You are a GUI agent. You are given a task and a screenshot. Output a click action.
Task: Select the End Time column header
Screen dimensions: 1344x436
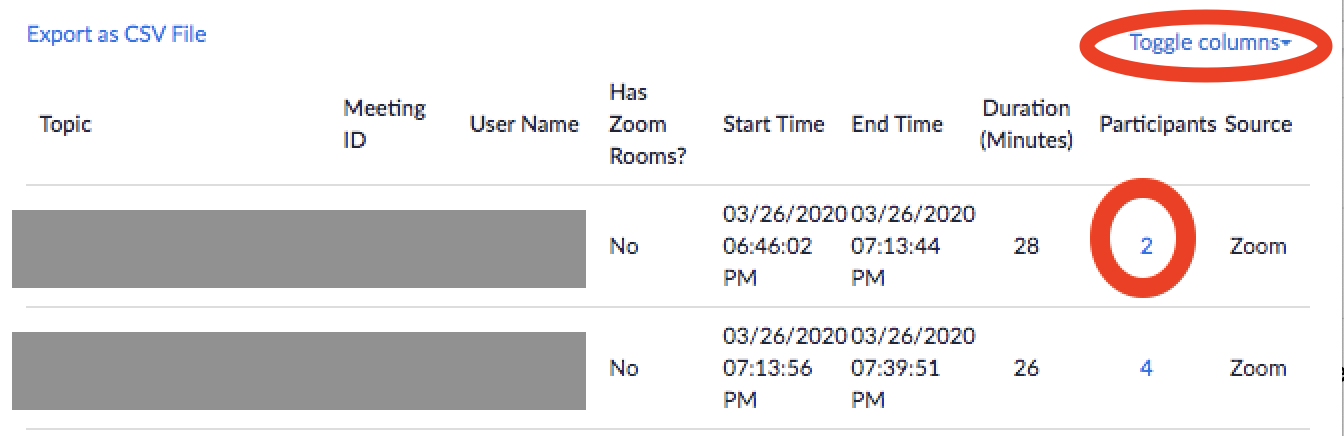click(897, 124)
